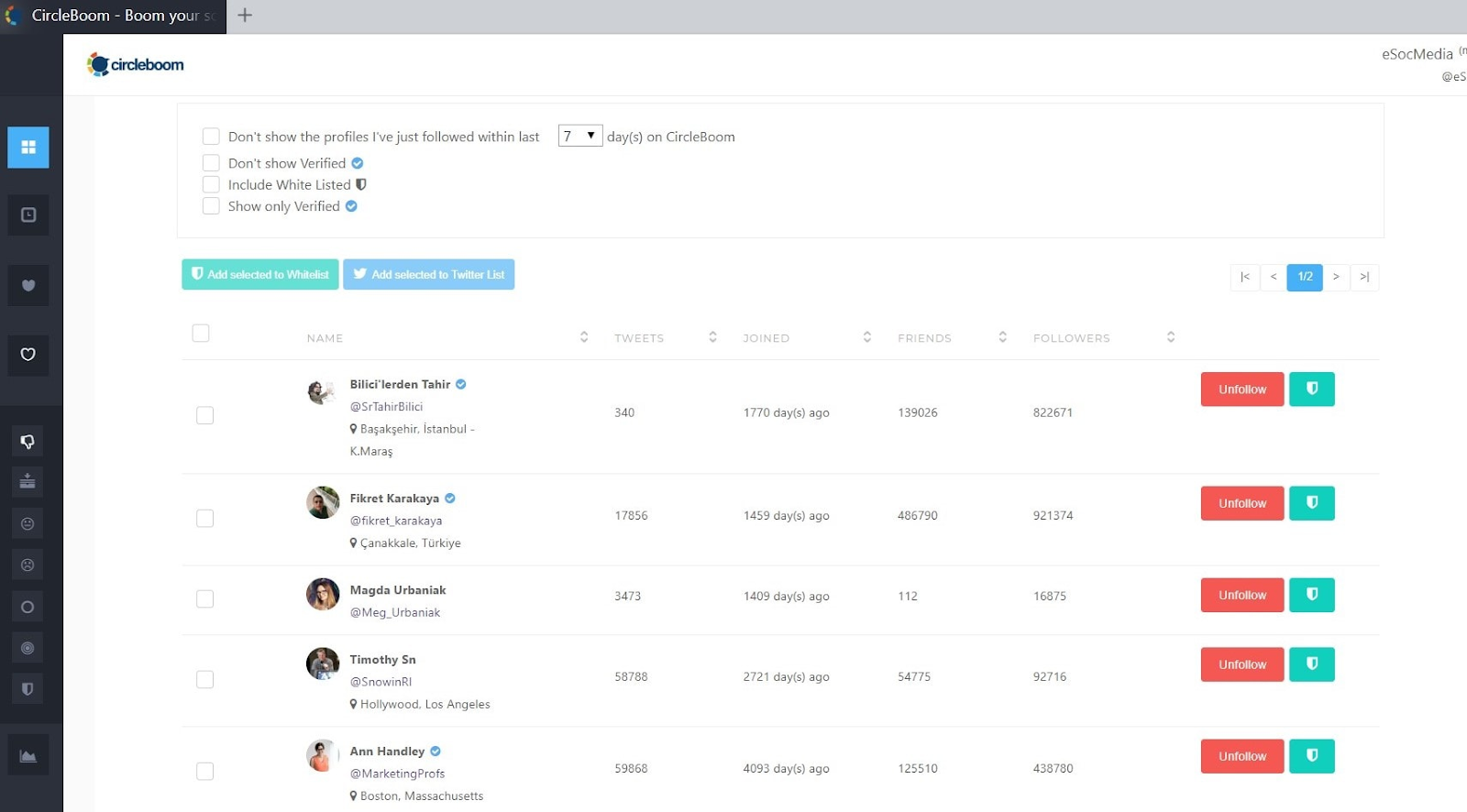Viewport: 1467px width, 812px height.
Task: Open the dashboard grid icon in sidebar
Action: [x=28, y=147]
